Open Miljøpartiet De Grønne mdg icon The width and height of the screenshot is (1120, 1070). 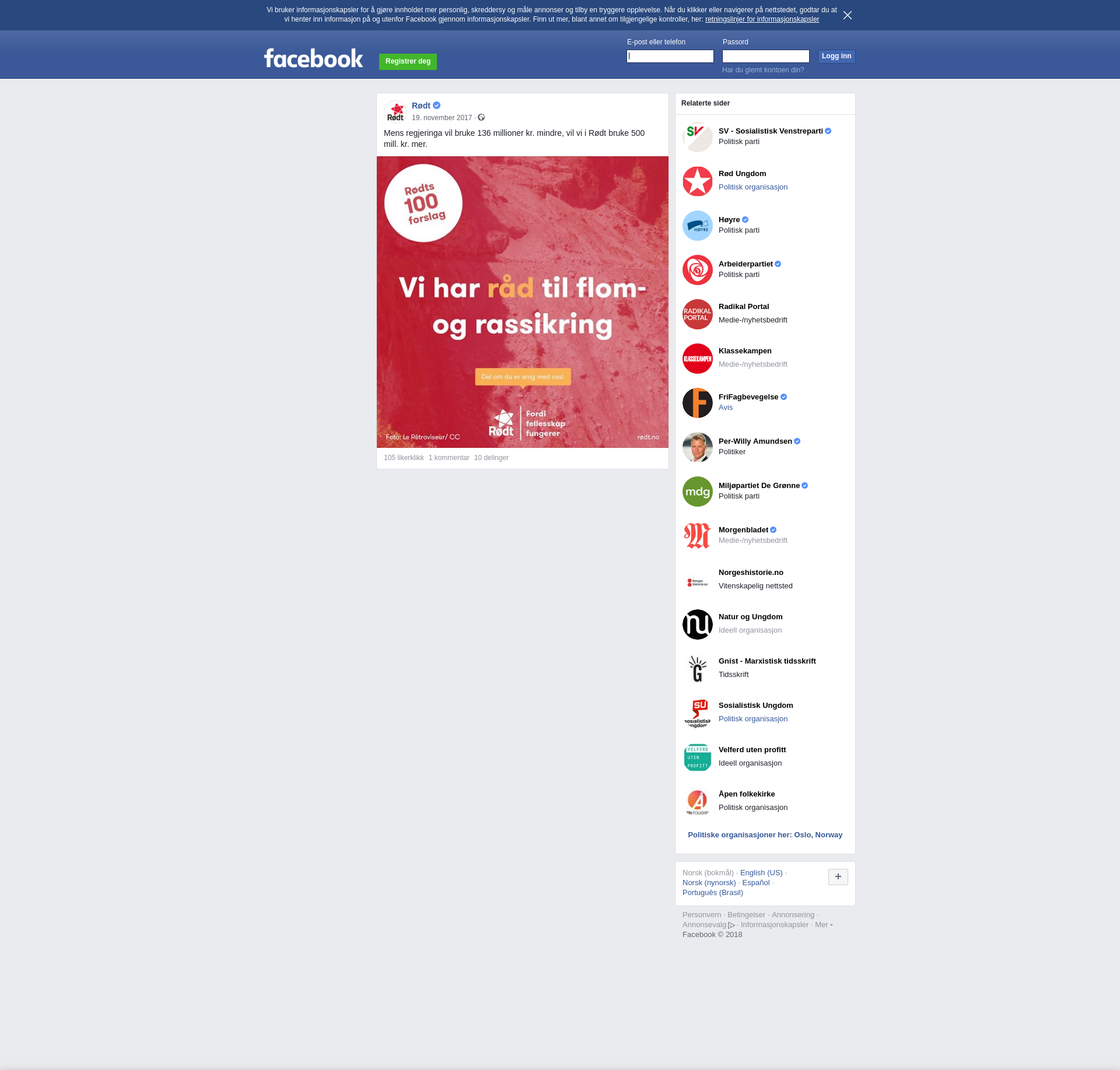[697, 492]
